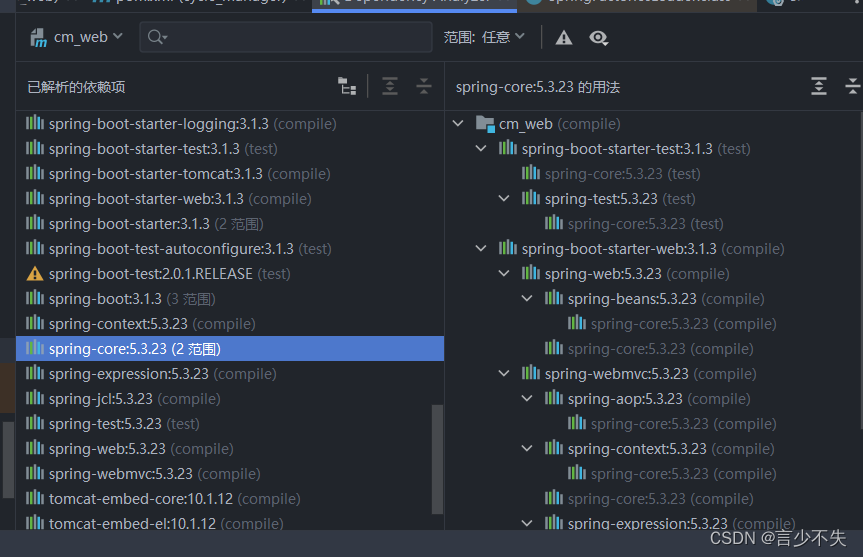Select spring-core:5.3.23 under spring-beans

tap(683, 324)
